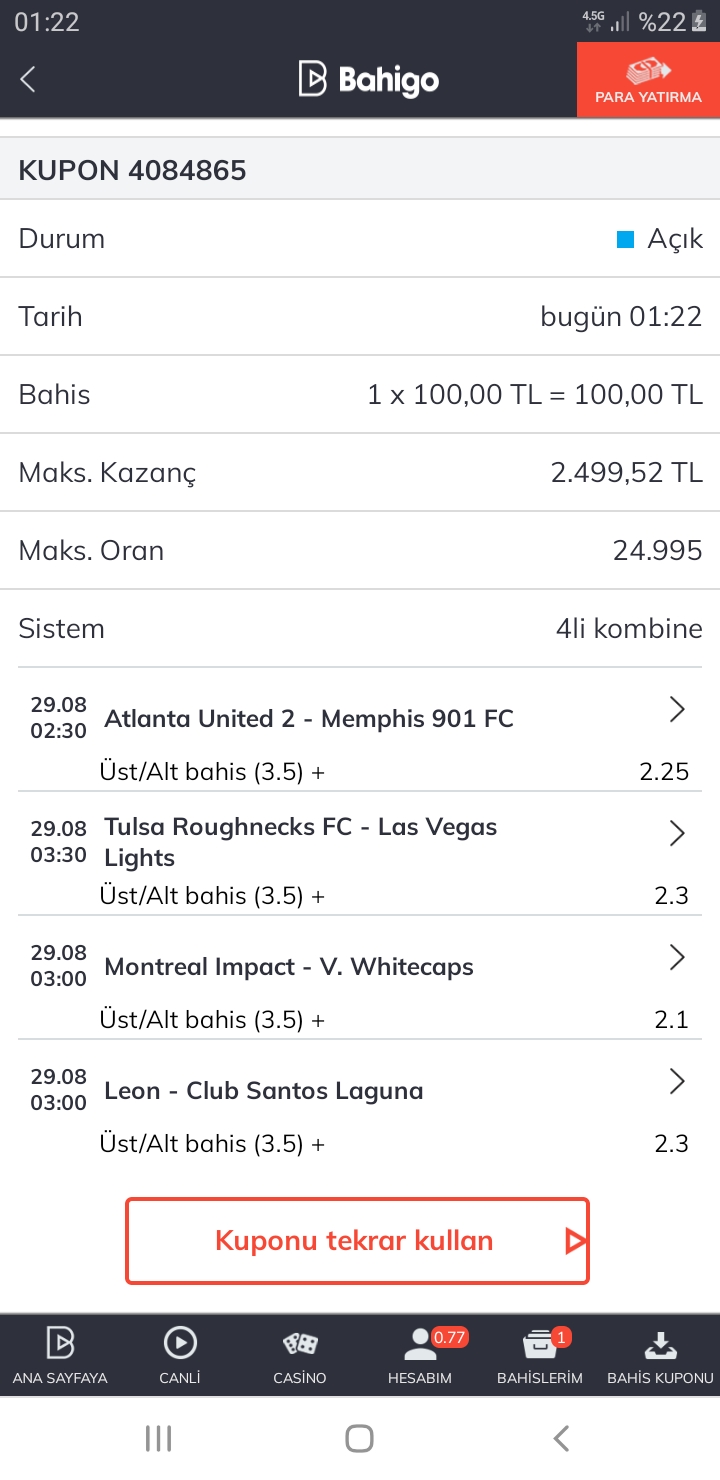Tap the Açık status indicator square
This screenshot has width=720, height=1480.
tap(626, 240)
